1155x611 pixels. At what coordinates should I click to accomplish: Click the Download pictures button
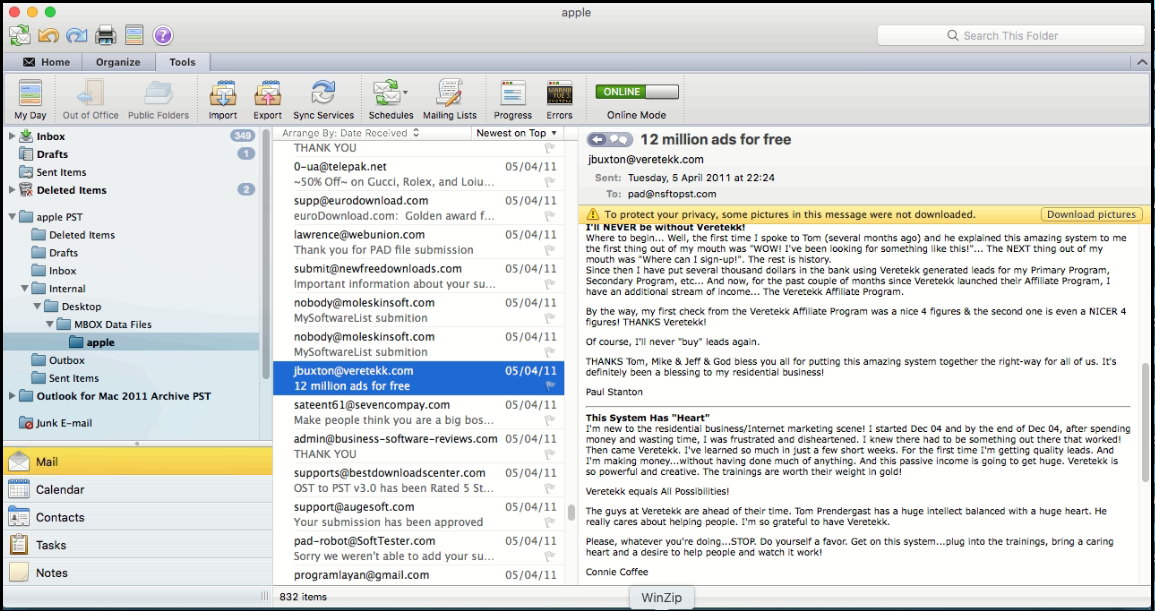click(1092, 214)
